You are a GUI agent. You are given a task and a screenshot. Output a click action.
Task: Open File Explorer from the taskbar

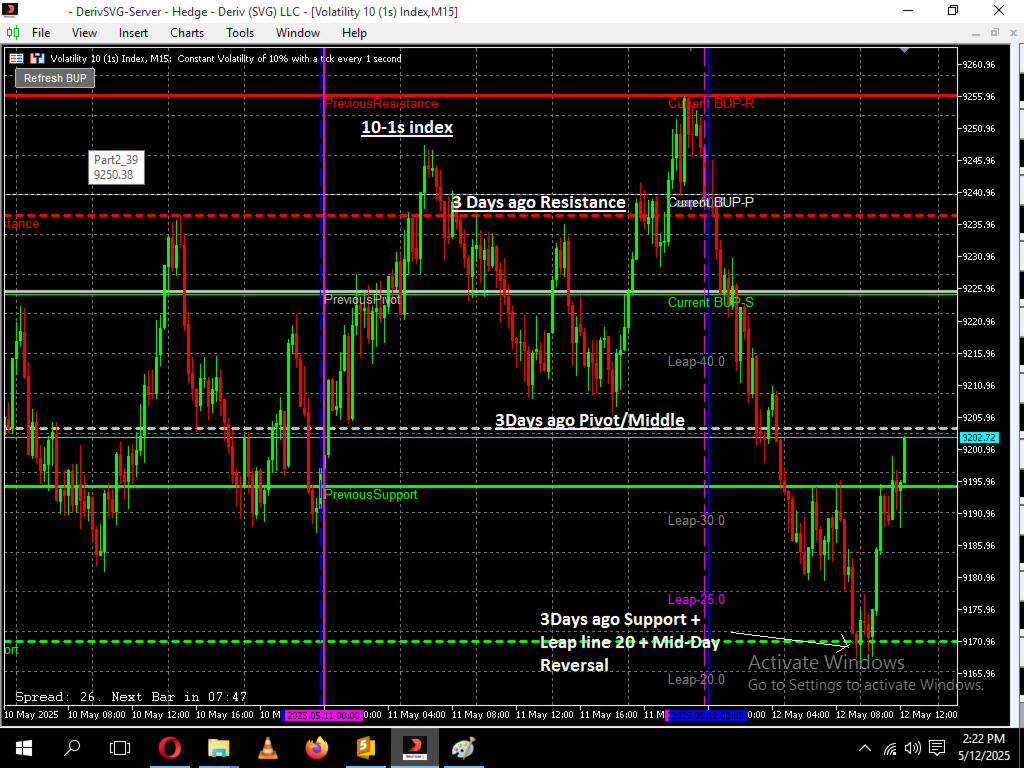[218, 747]
